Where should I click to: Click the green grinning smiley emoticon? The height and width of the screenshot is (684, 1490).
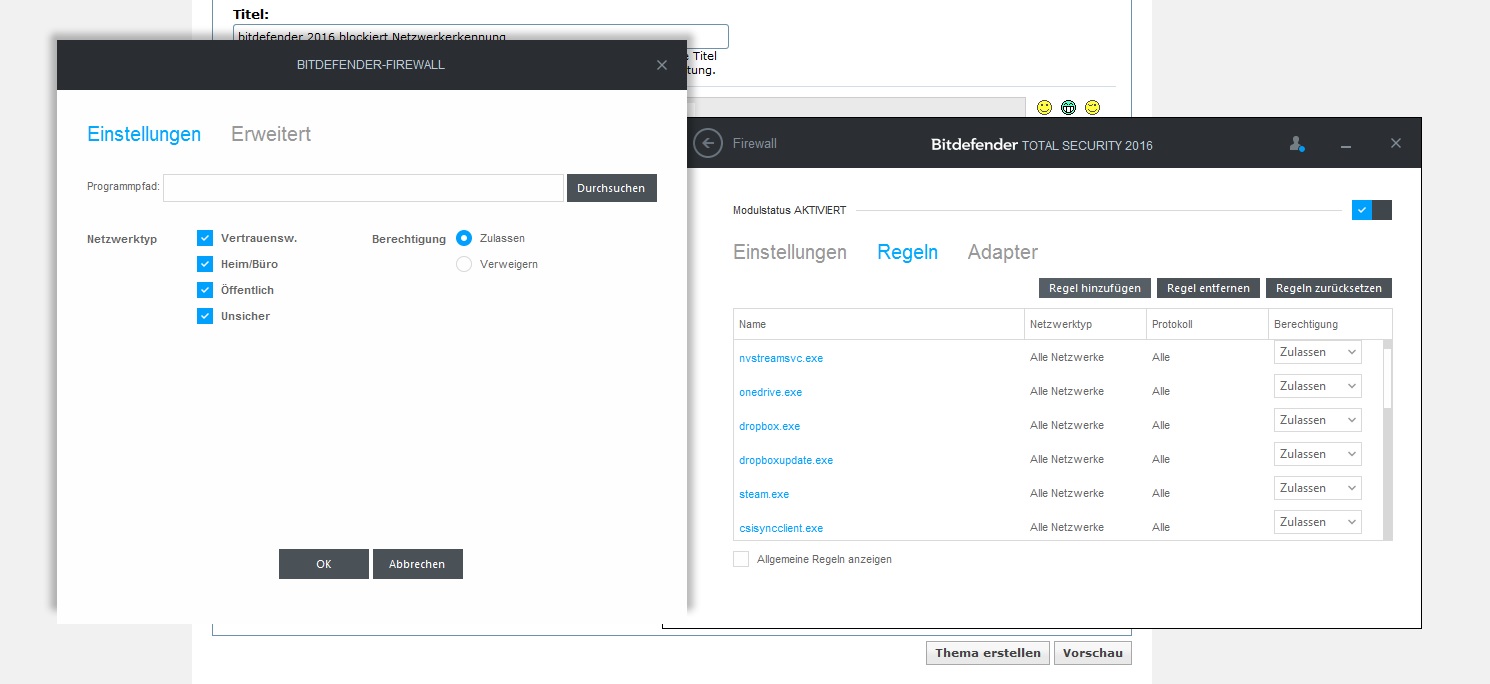click(1068, 107)
